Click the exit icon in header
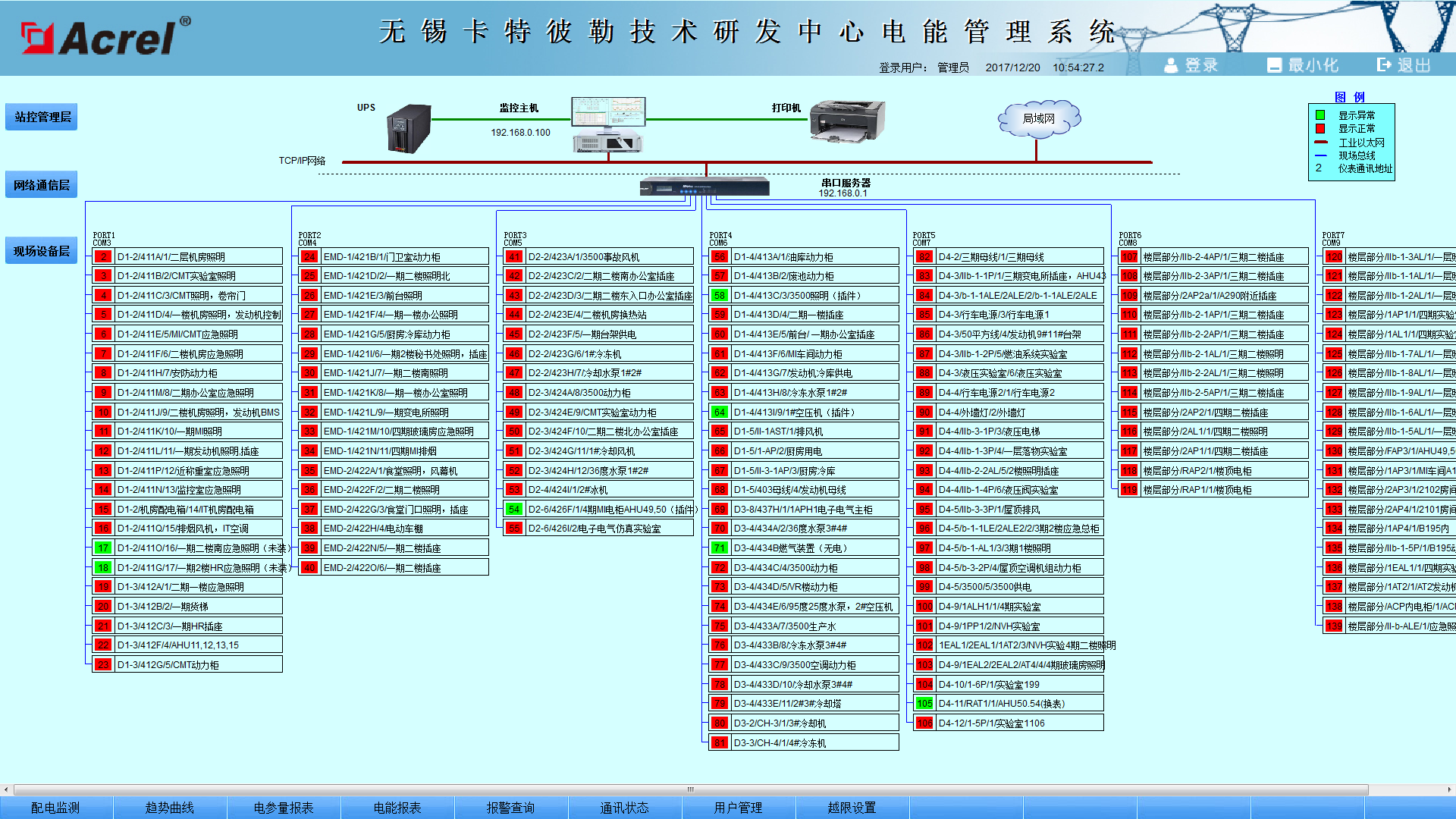Screen dimensions: 1456x819 click(1384, 65)
